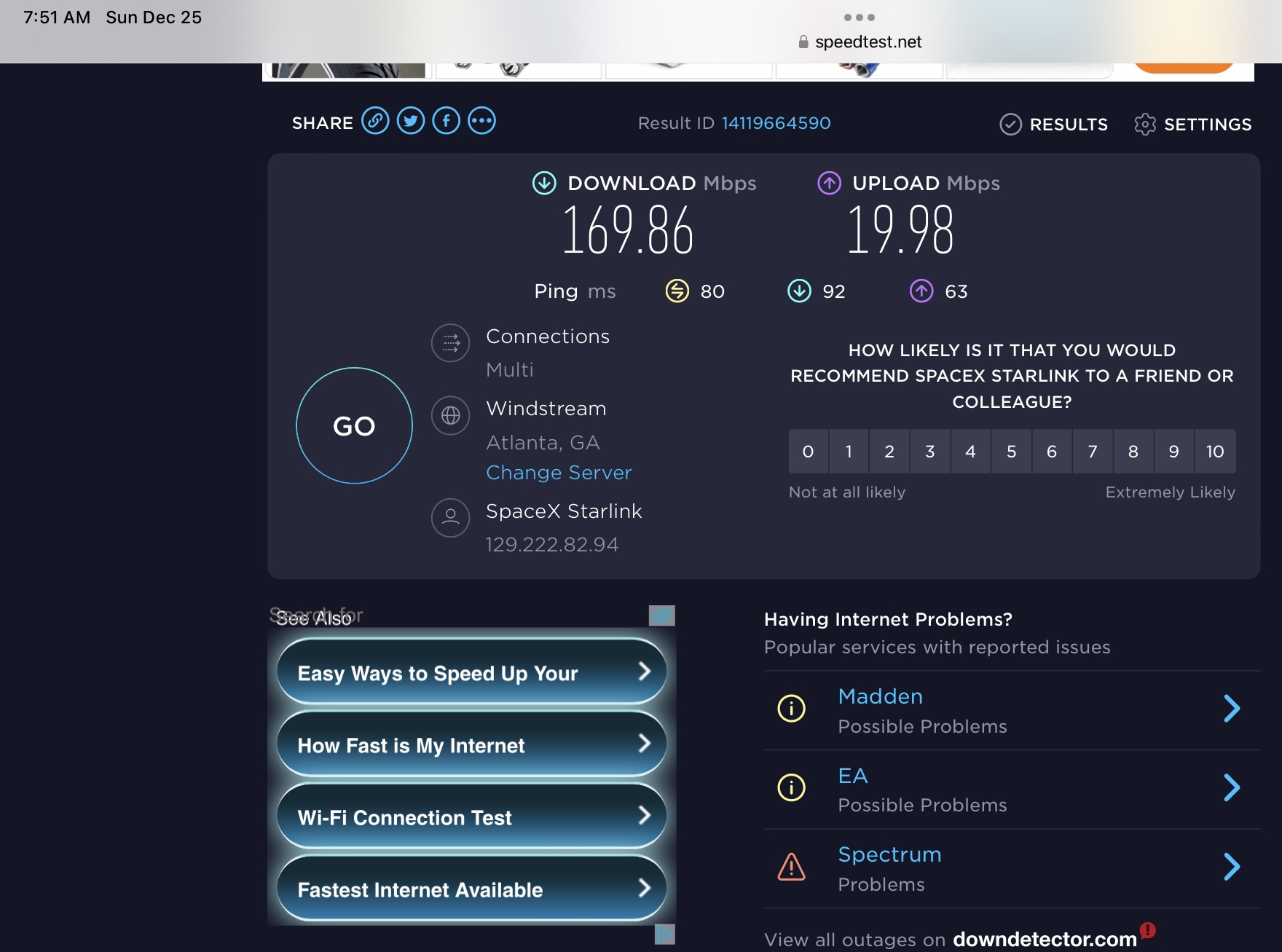Viewport: 1282px width, 952px height.
Task: Click the Windstream server globe icon
Action: pos(451,415)
